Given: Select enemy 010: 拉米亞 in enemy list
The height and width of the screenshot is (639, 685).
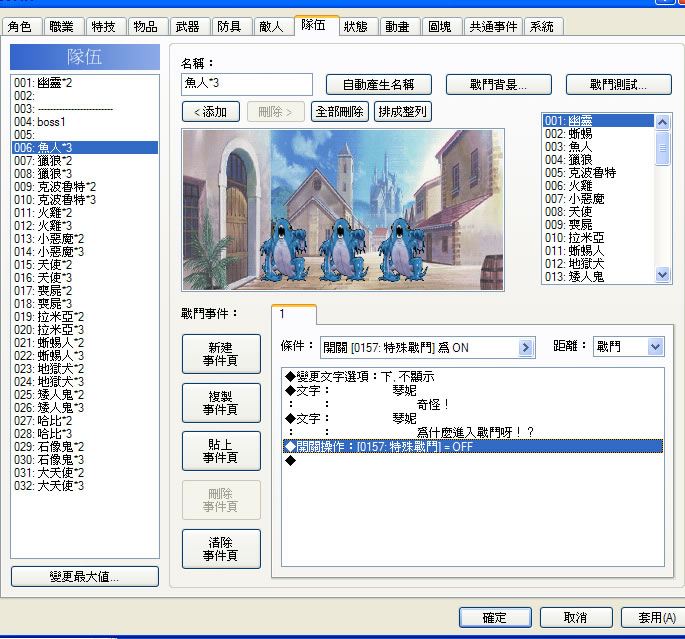Looking at the screenshot, I should click(x=599, y=238).
